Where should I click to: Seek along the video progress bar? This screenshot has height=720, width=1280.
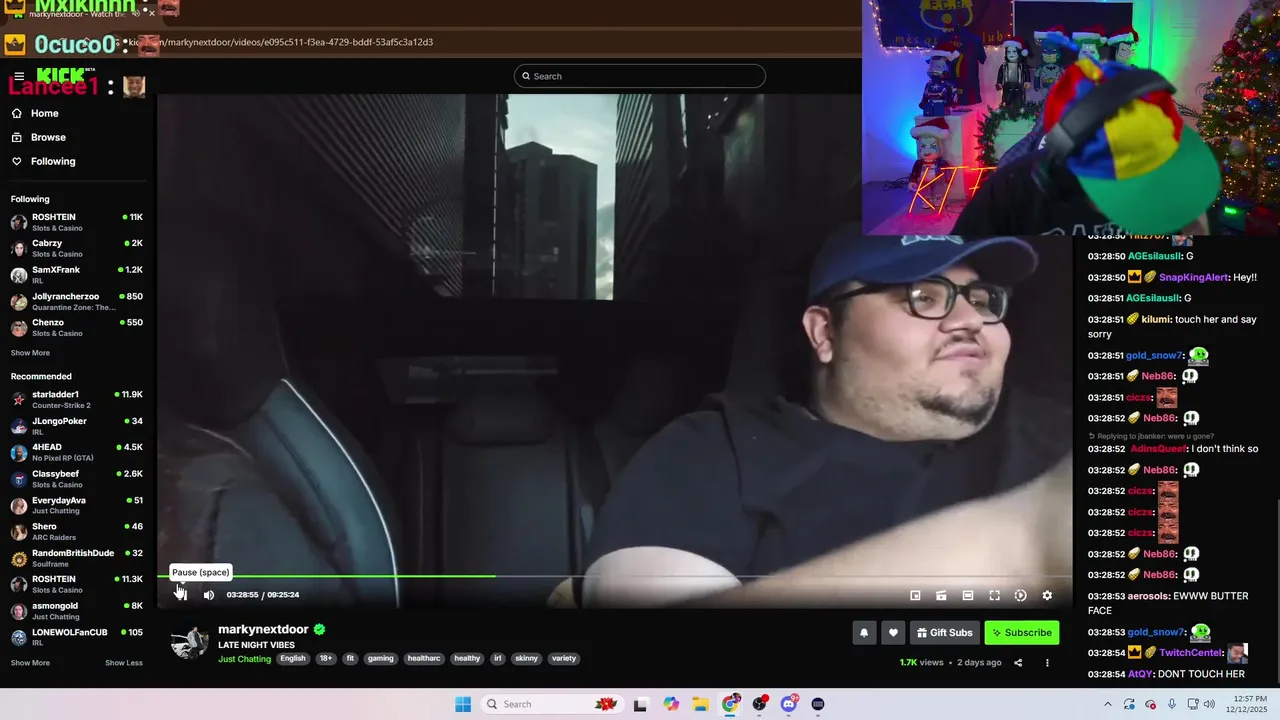click(x=614, y=576)
